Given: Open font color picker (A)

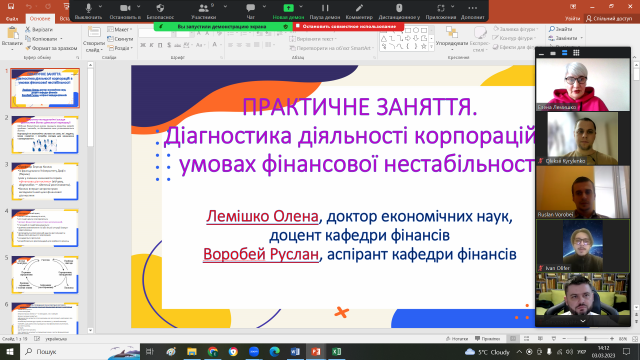Looking at the screenshot, I should tap(214, 45).
